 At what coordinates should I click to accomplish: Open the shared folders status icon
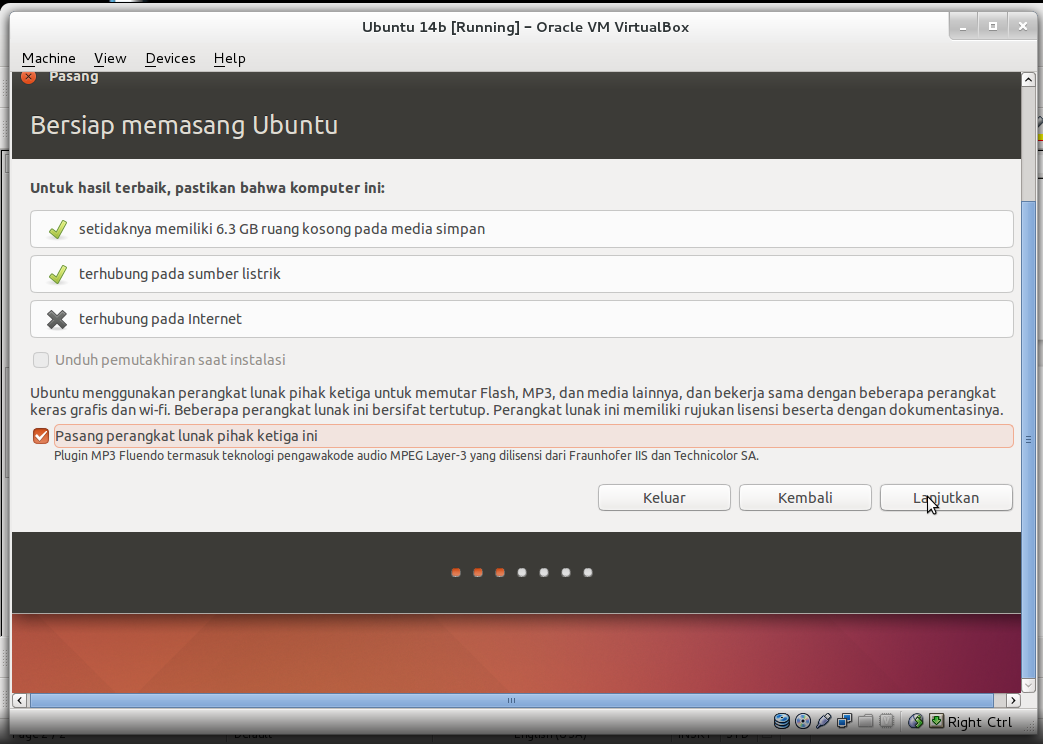click(865, 720)
